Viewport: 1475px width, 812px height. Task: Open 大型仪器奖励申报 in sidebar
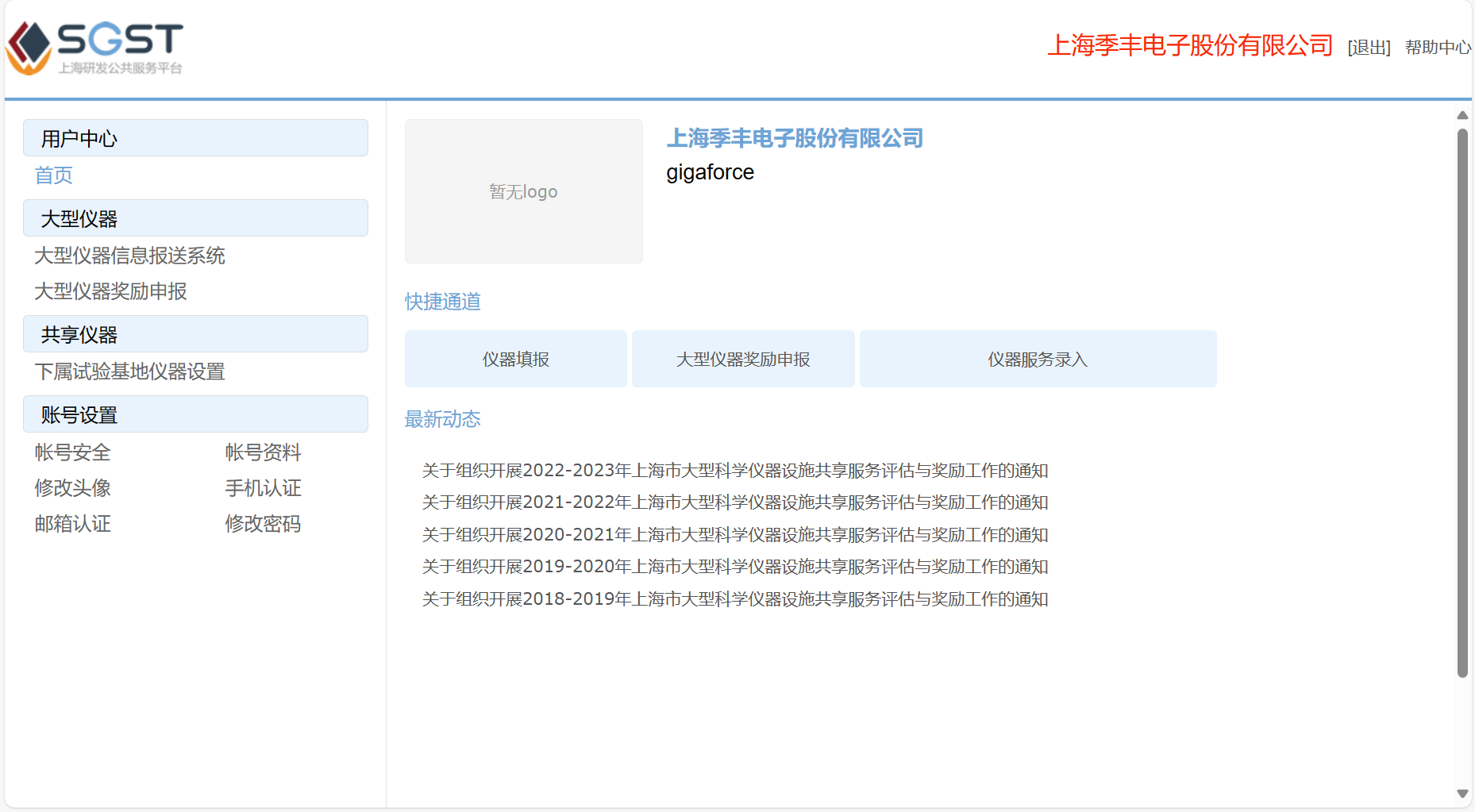(111, 291)
